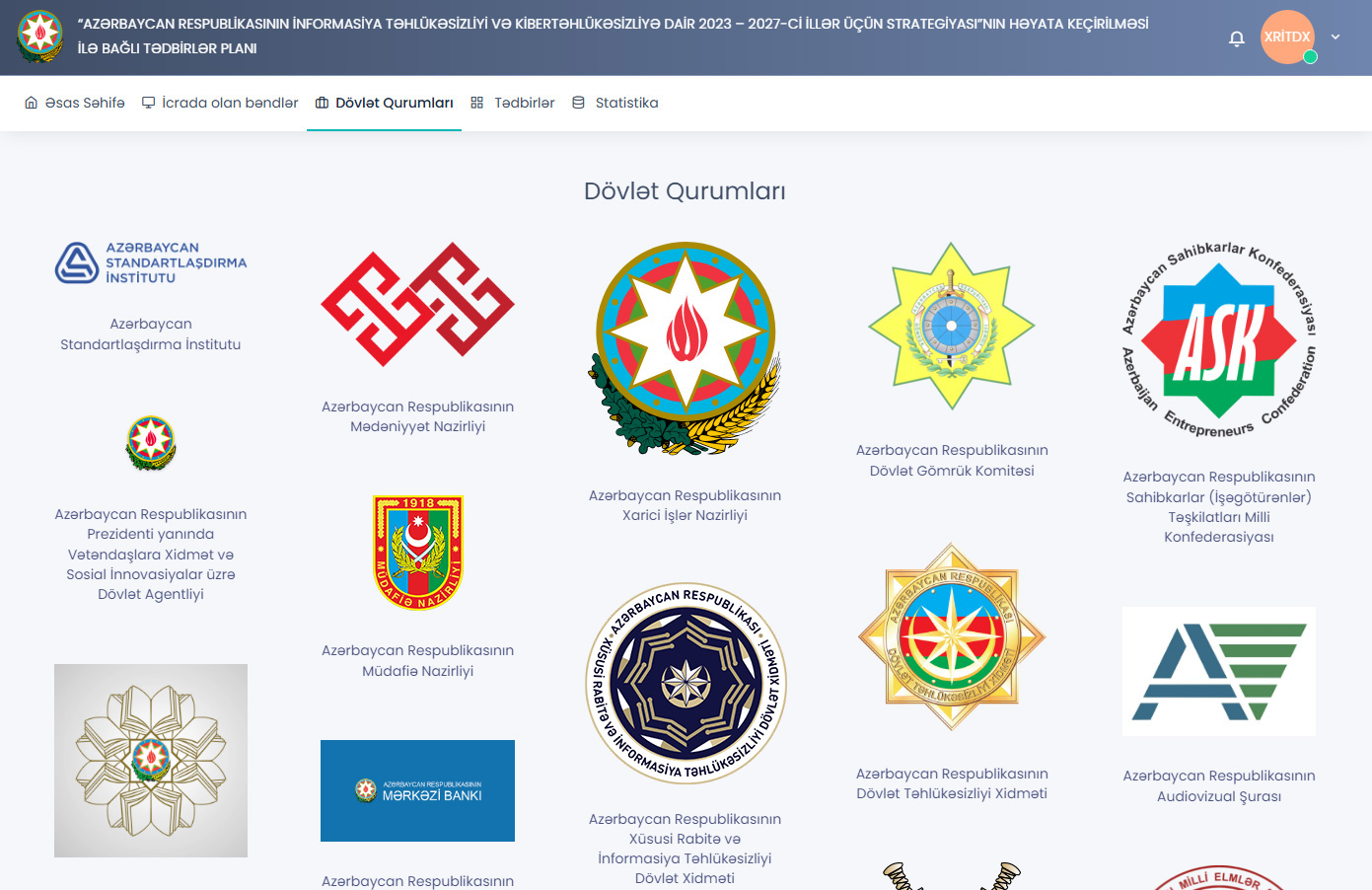Open Mədəniyyət Nazirliyi text link
This screenshot has height=890, width=1372.
click(418, 416)
